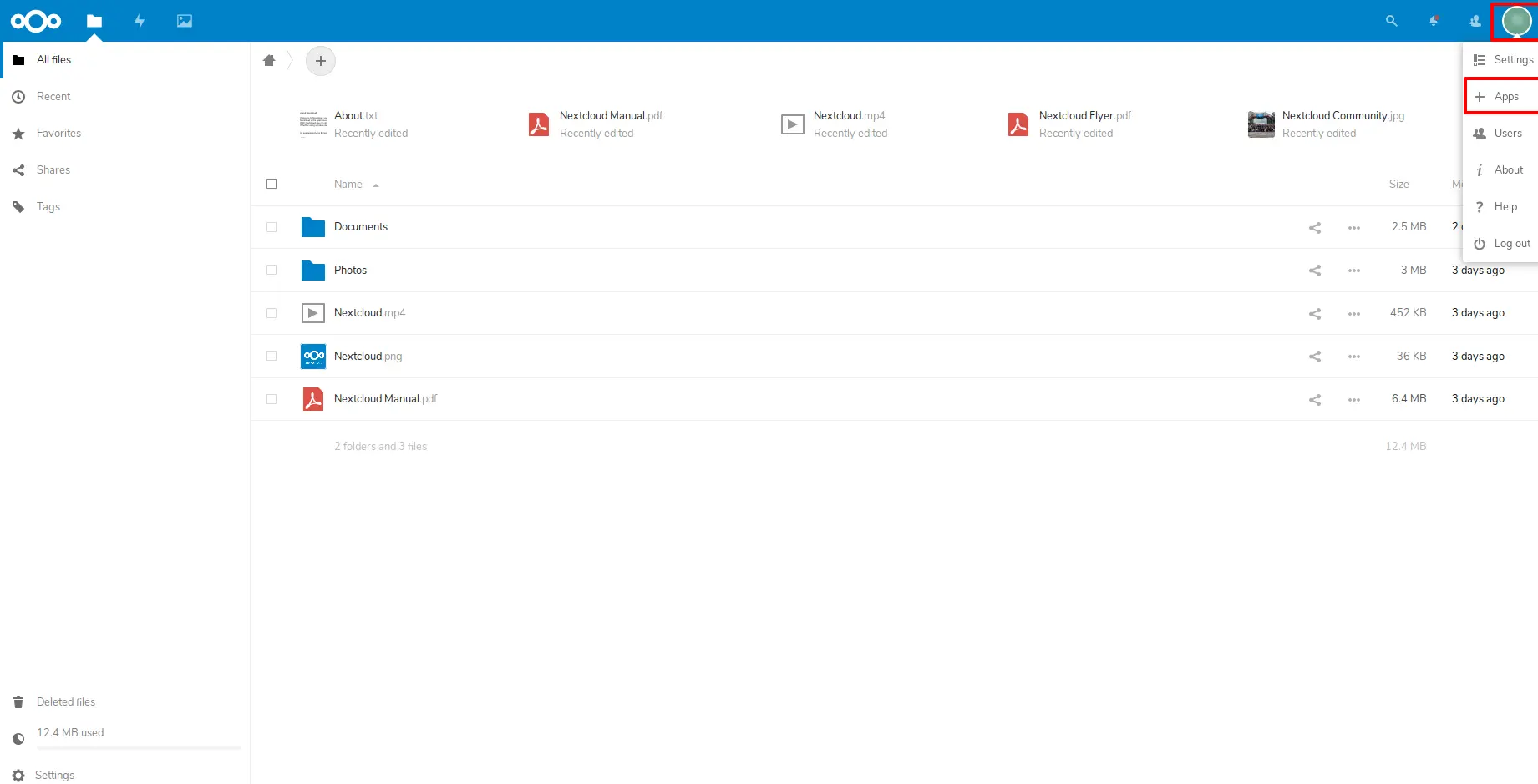Viewport: 1538px width, 784px height.
Task: Go to the home folder icon in breadcrumb
Action: pos(269,60)
